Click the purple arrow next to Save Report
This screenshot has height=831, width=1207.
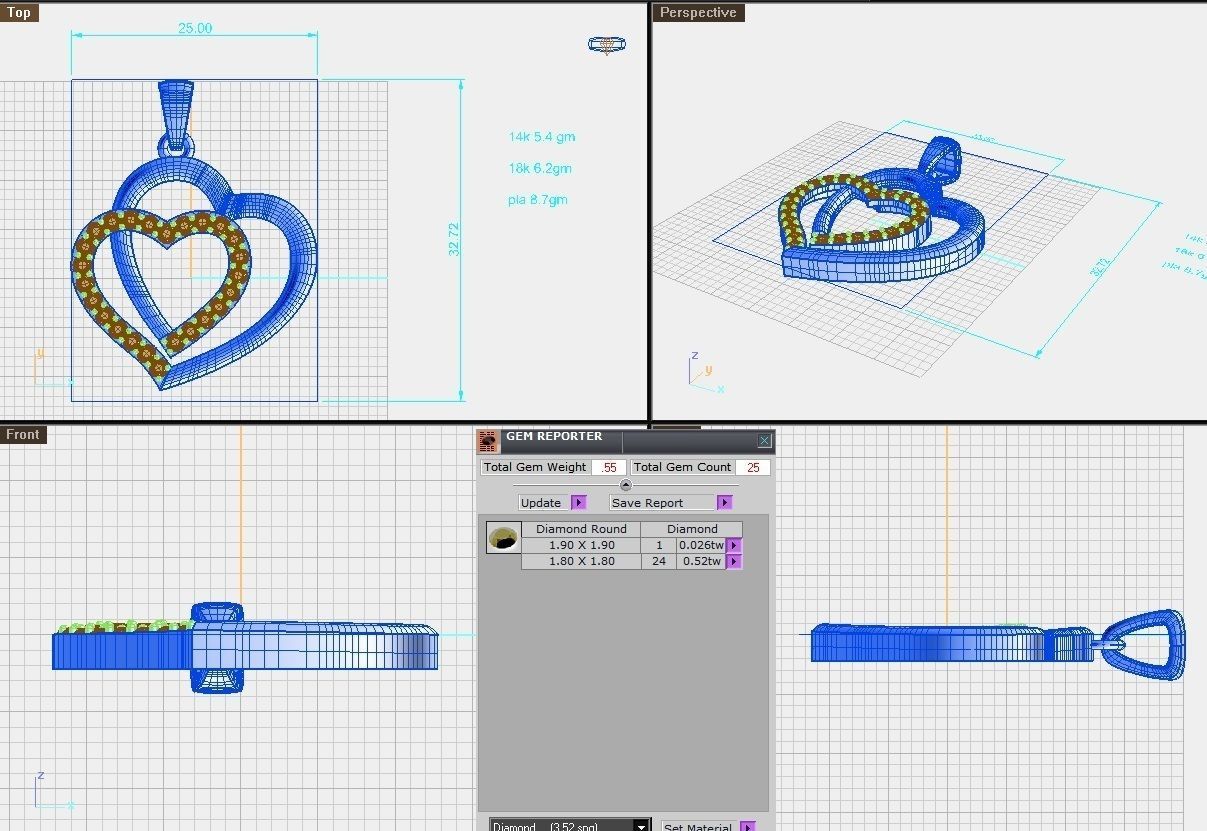click(x=725, y=502)
